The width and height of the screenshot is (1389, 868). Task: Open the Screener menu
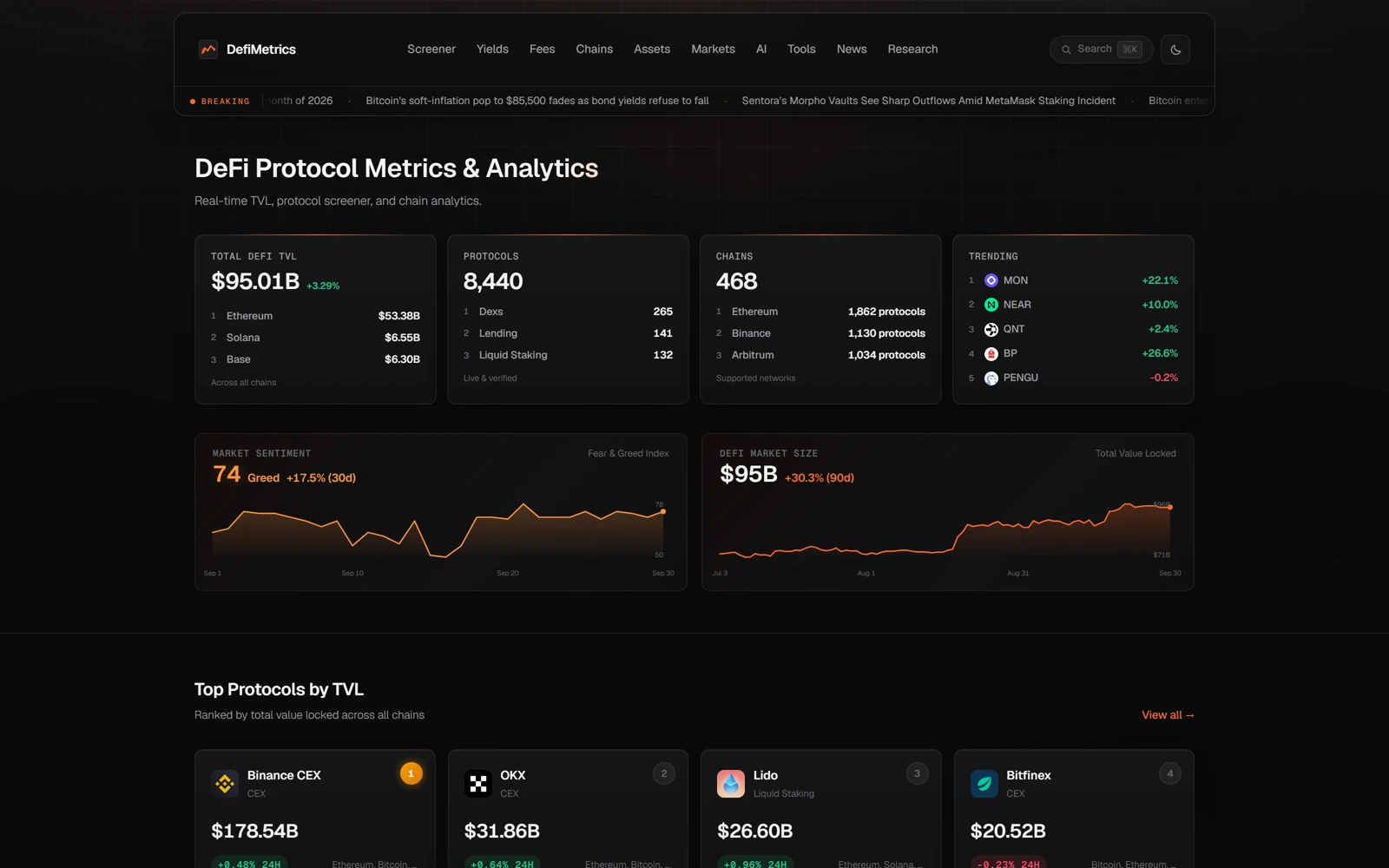click(x=431, y=49)
